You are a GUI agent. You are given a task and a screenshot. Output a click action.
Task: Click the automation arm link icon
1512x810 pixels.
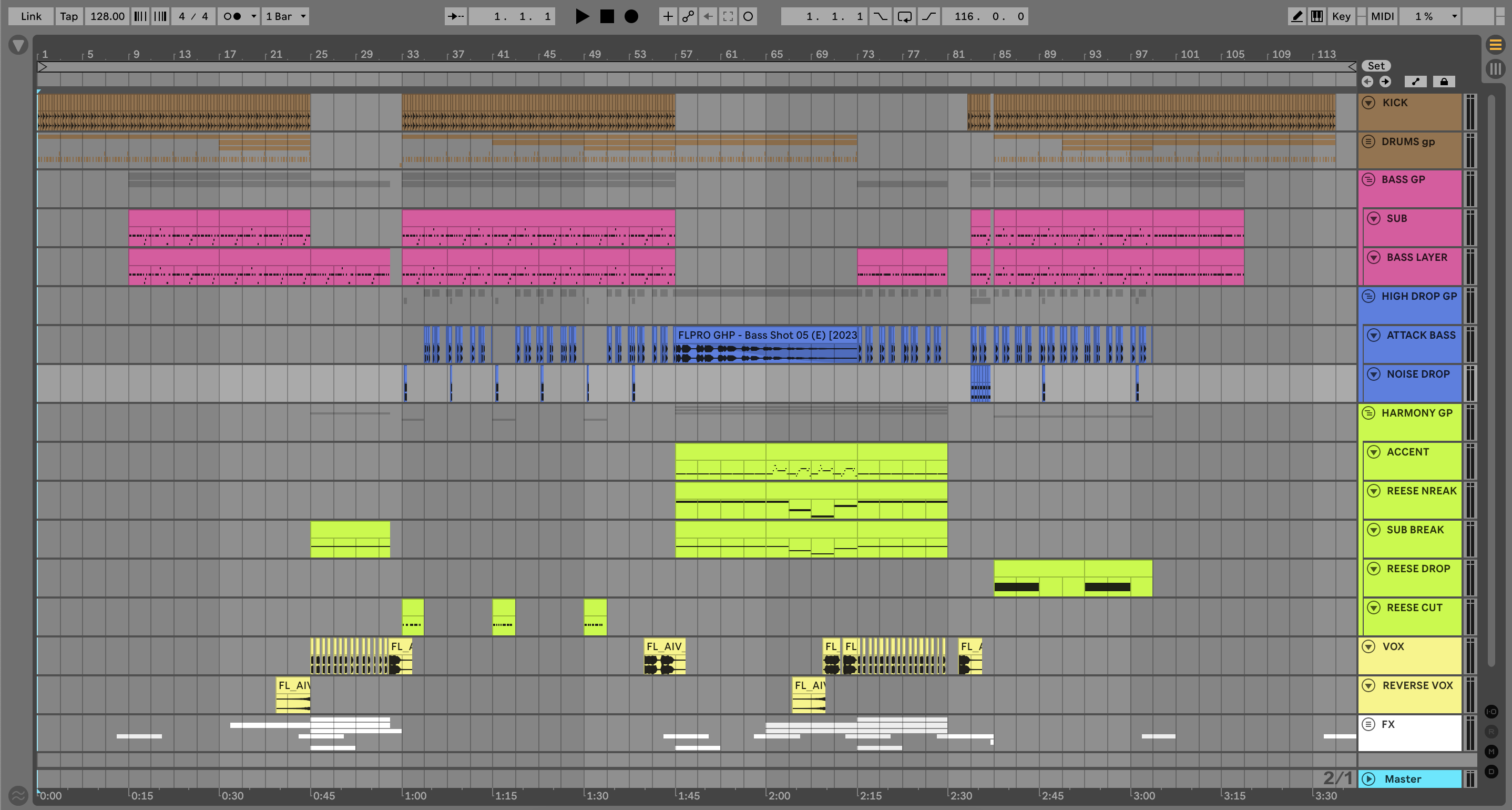[688, 16]
